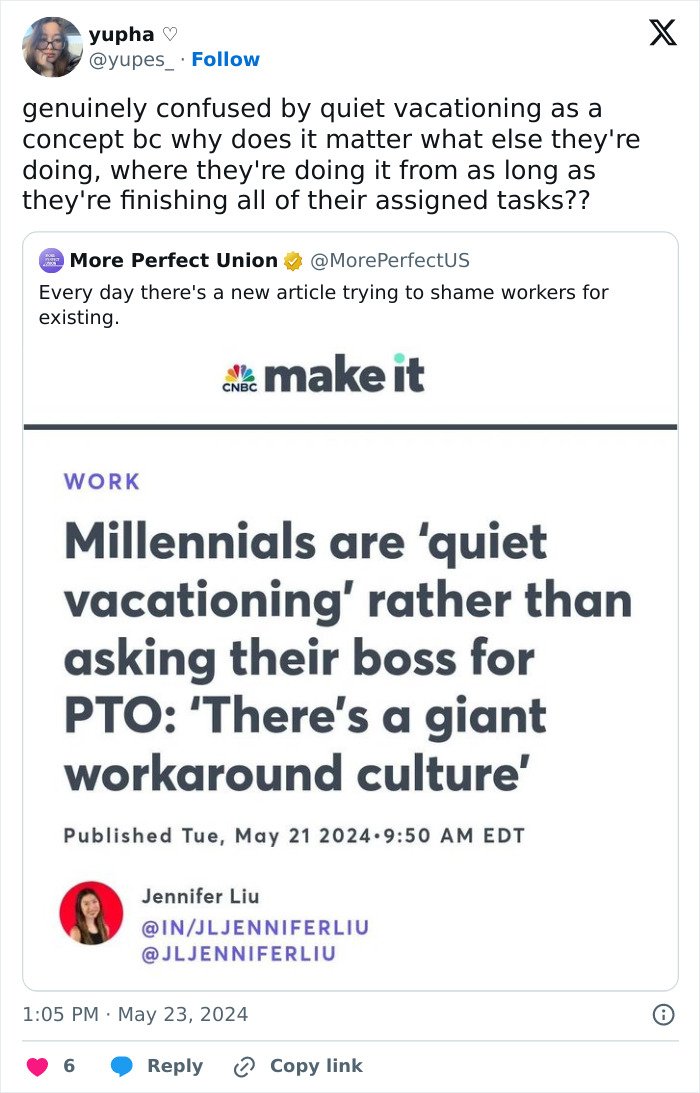Viewport: 700px width, 1093px height.
Task: Select the blue Reply speech bubble icon
Action: click(122, 1066)
